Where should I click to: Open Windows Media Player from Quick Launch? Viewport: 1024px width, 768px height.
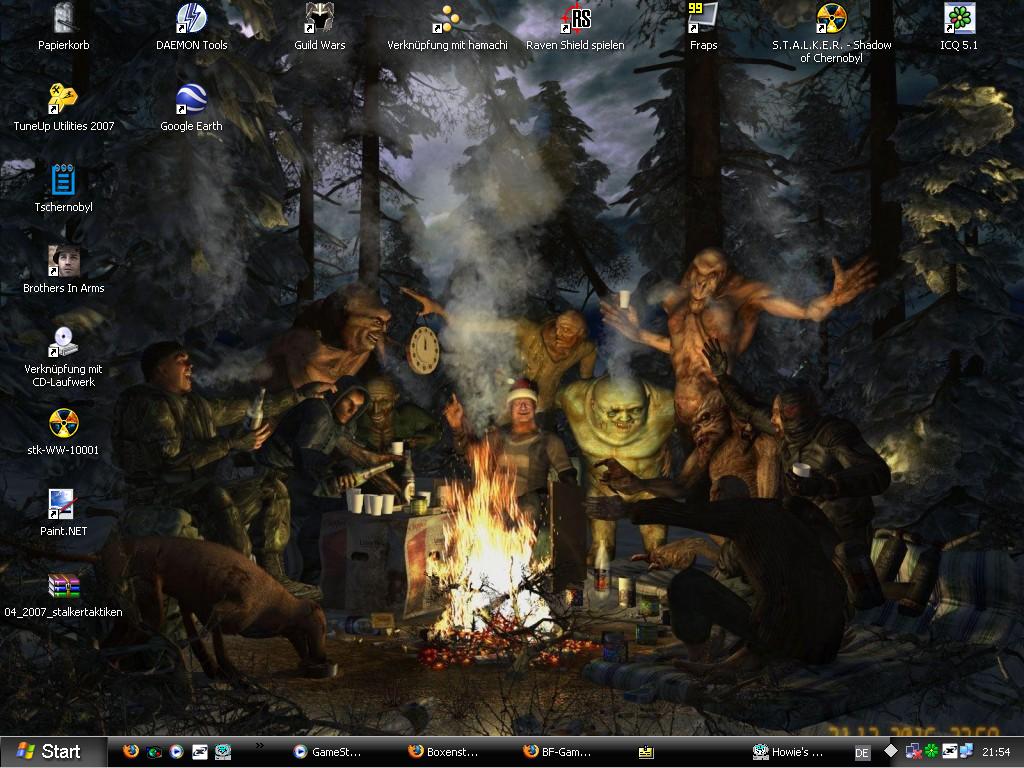pos(176,752)
